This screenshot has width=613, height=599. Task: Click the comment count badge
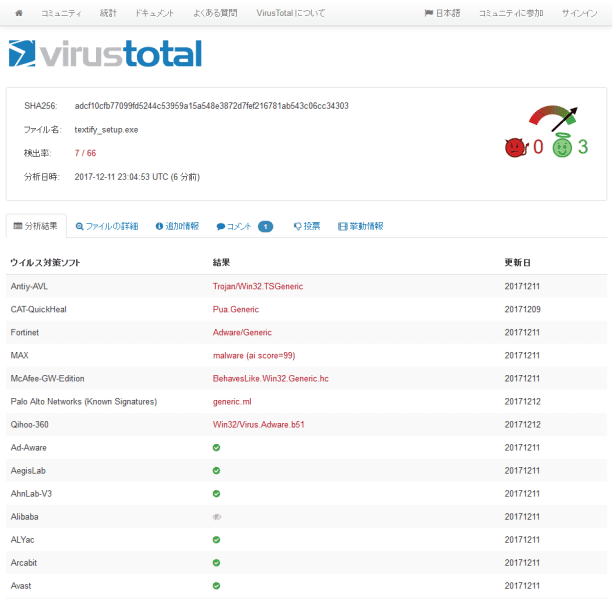(x=265, y=226)
